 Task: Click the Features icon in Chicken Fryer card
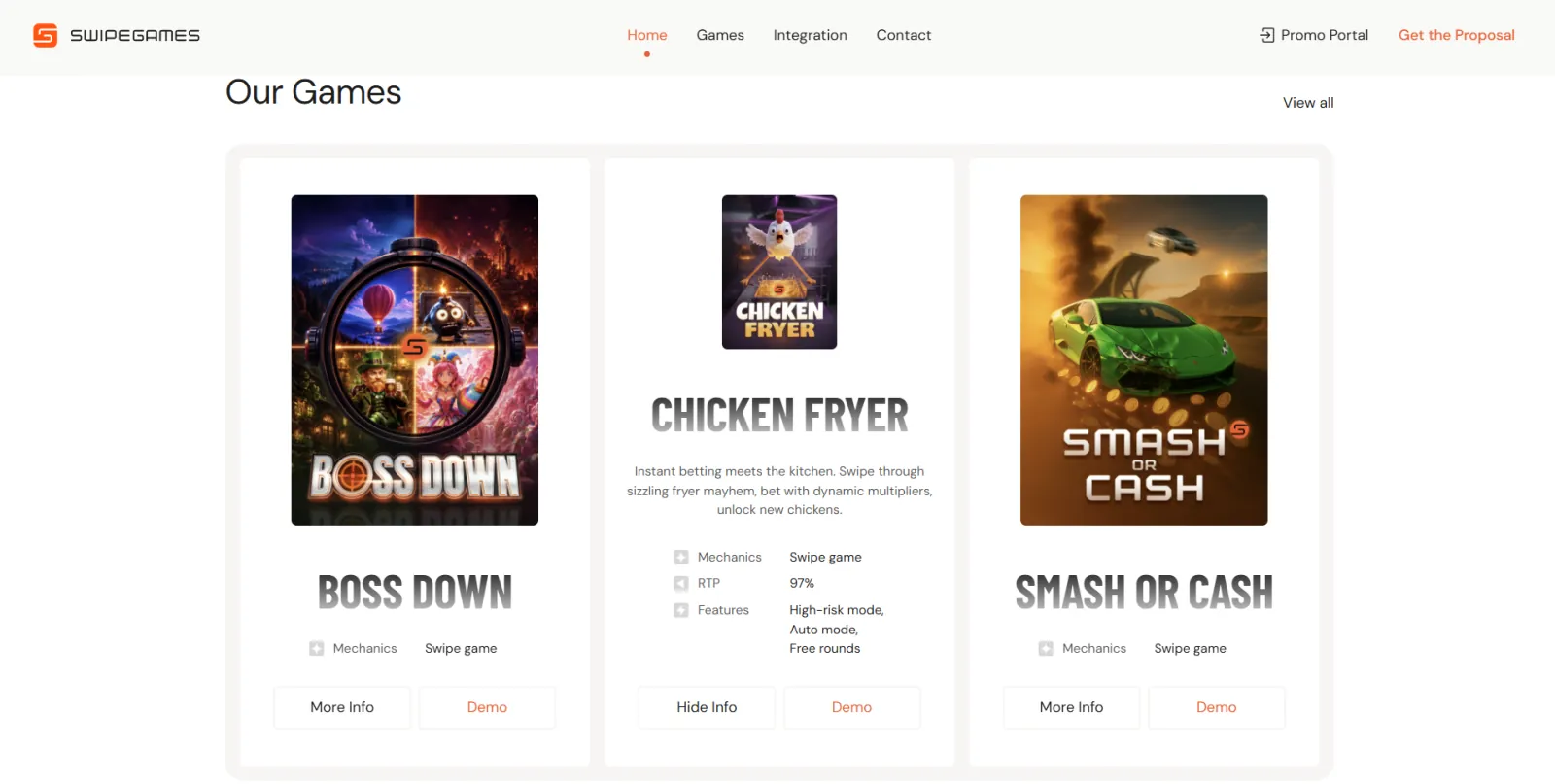pos(680,610)
